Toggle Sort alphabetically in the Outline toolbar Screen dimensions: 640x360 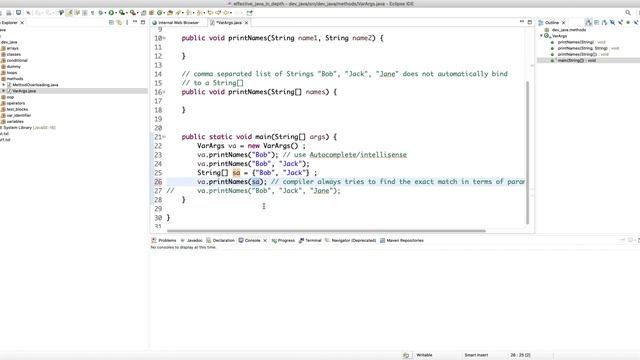point(604,22)
